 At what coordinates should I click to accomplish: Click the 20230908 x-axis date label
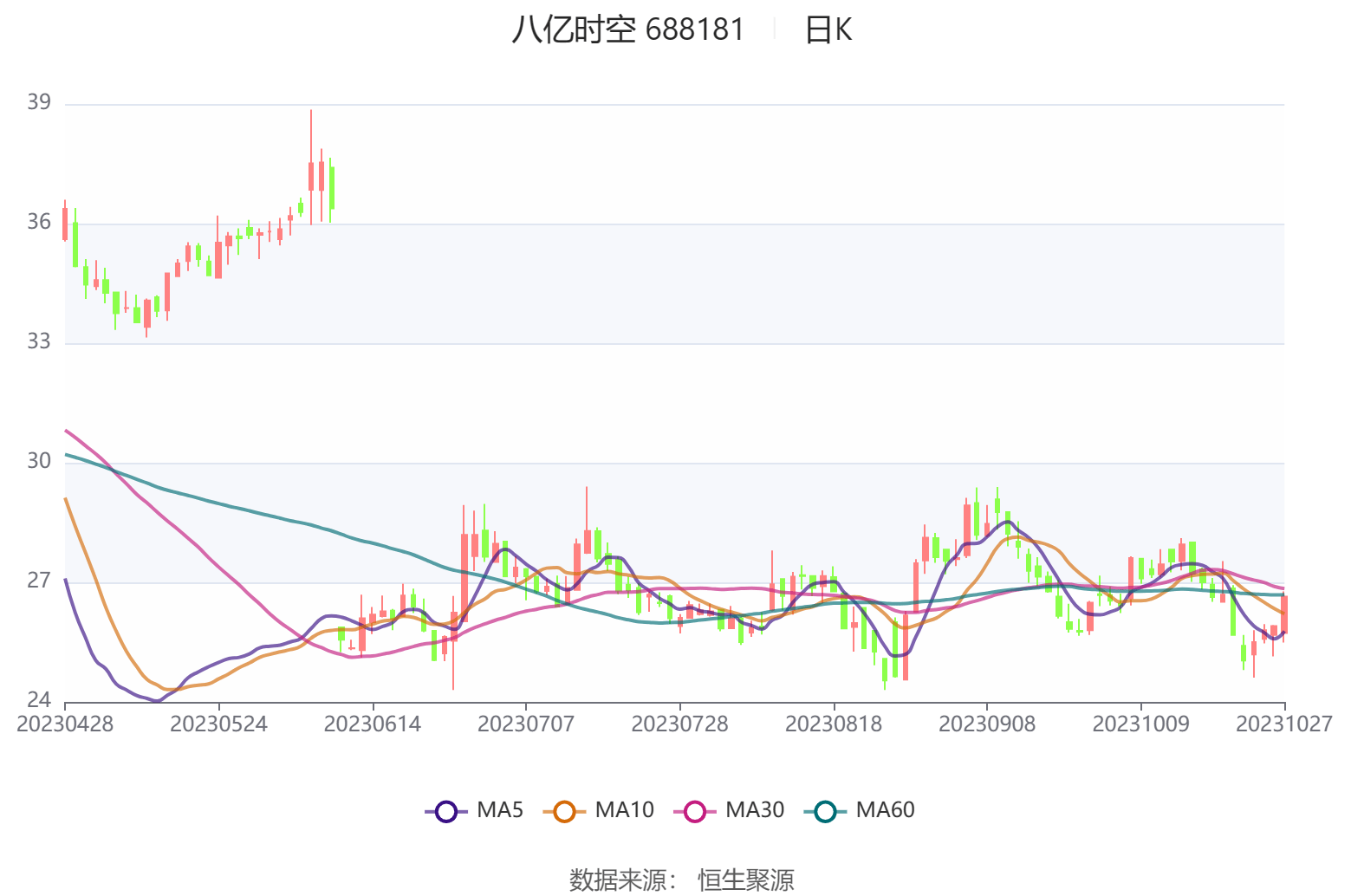point(987,724)
